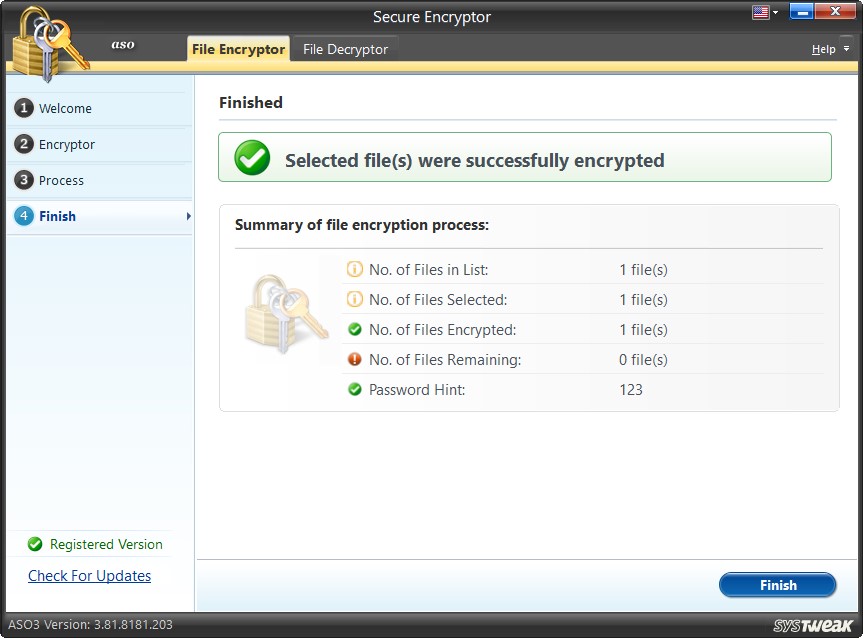Screen dimensions: 864x639
Task: Expand the Help dropdown chevron
Action: pos(844,48)
